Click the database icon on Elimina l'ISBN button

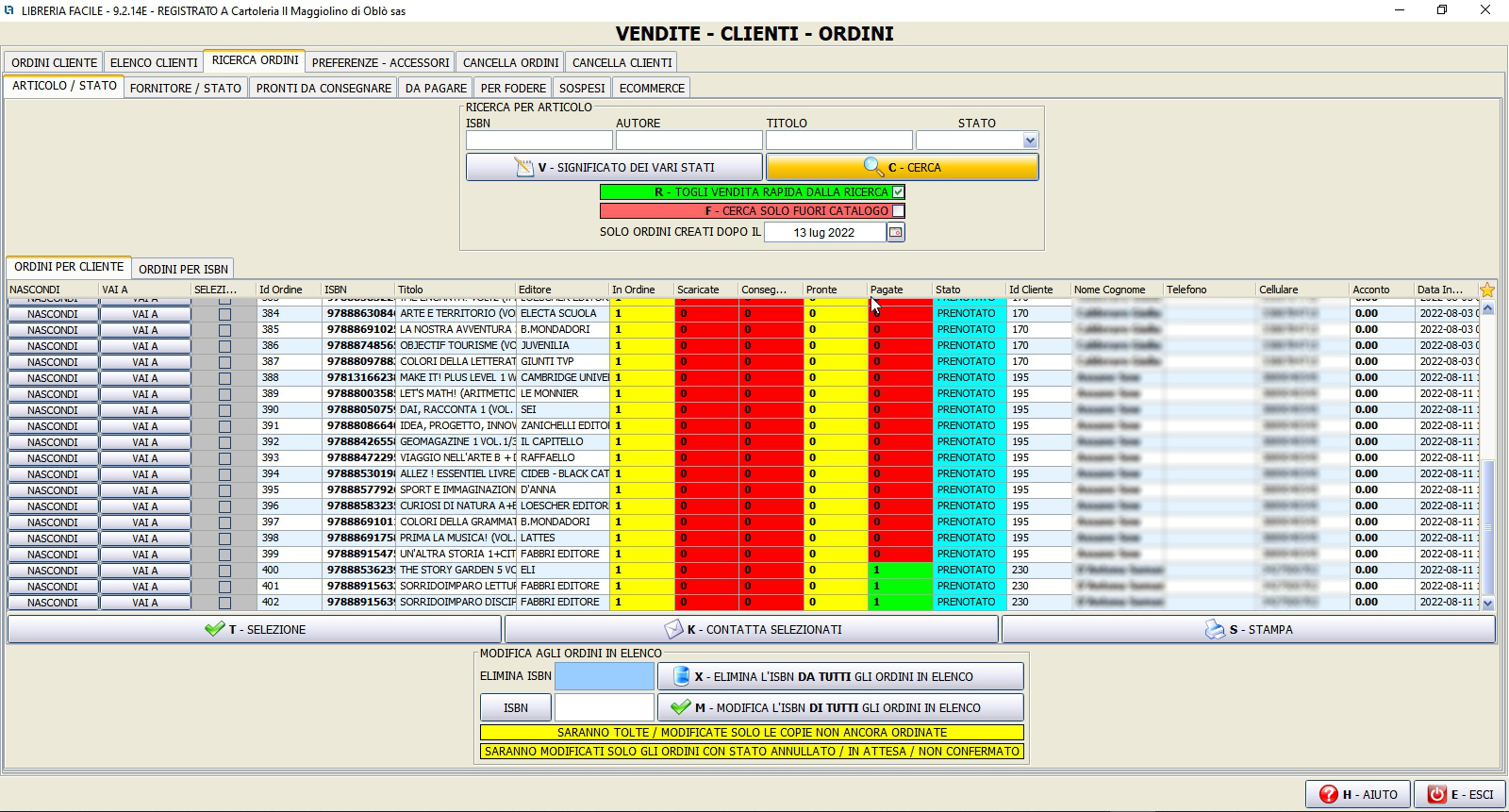[681, 676]
